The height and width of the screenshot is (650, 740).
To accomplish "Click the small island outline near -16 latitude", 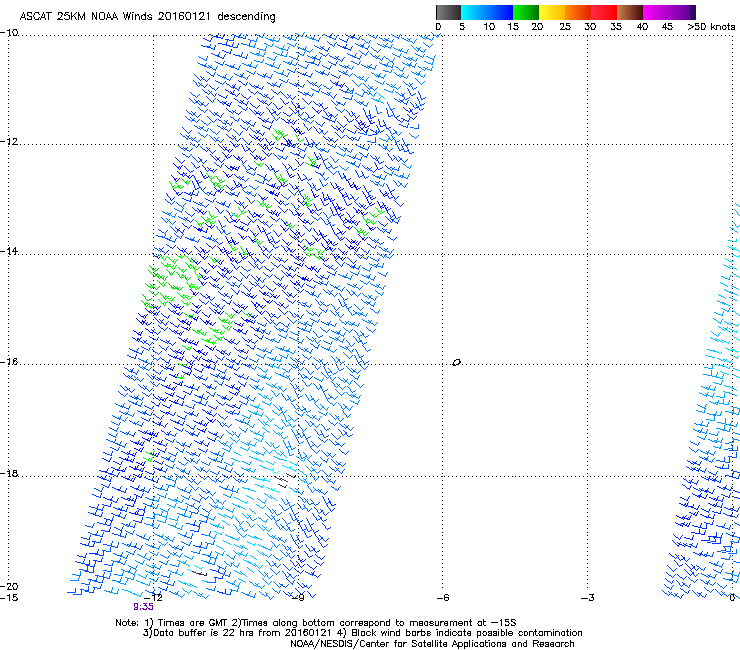I will point(456,363).
